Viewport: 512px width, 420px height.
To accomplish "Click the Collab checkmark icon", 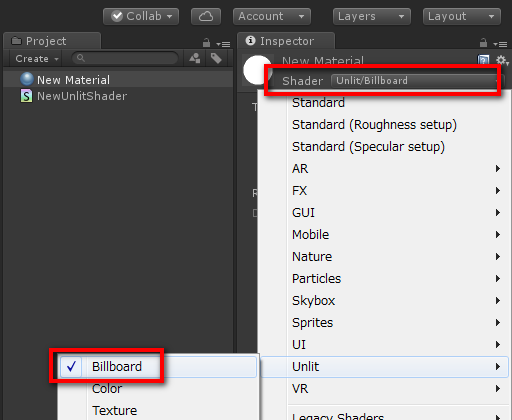I will click(117, 16).
